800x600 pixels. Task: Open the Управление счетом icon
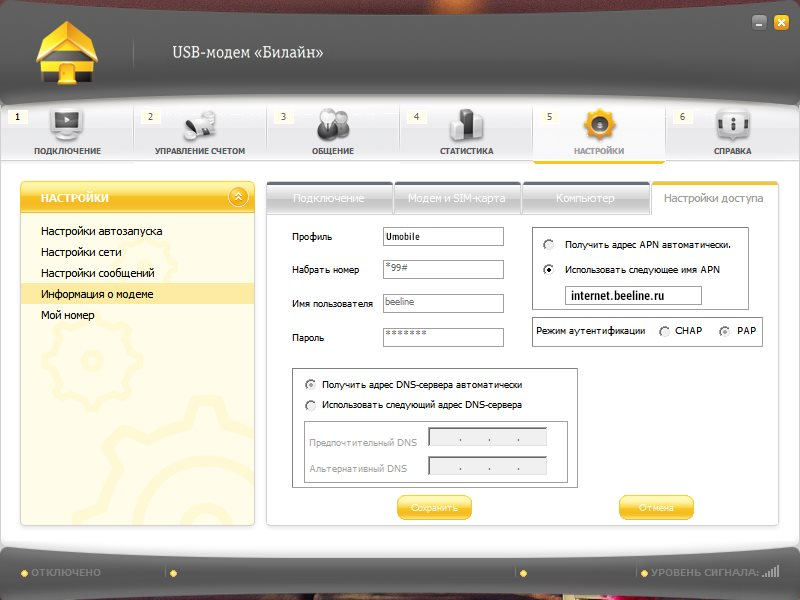(x=200, y=126)
